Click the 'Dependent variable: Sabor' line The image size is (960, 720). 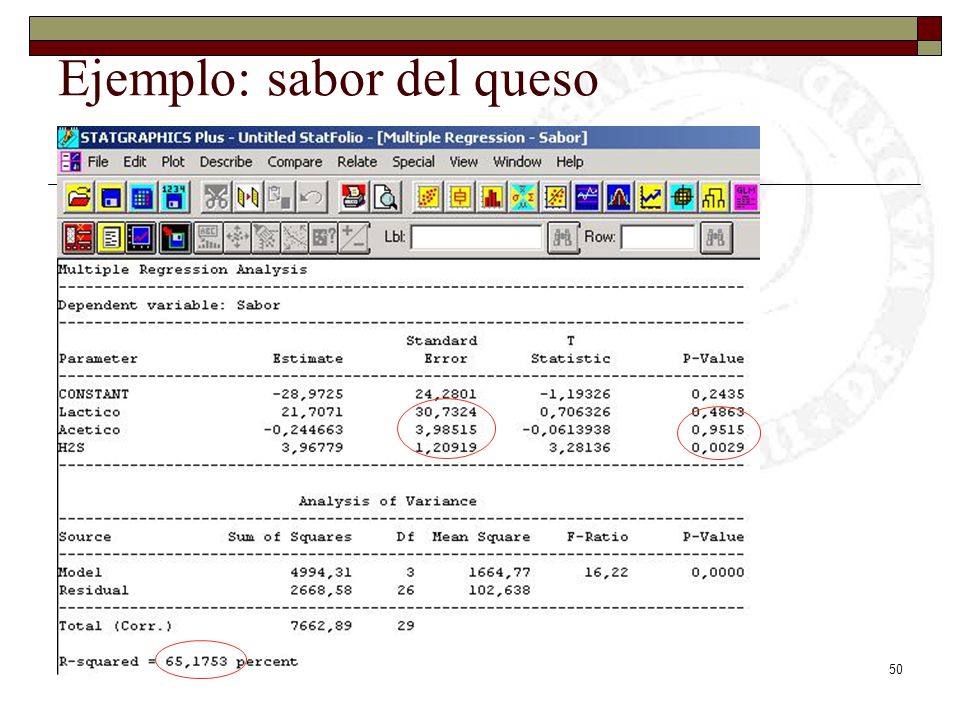tap(169, 305)
